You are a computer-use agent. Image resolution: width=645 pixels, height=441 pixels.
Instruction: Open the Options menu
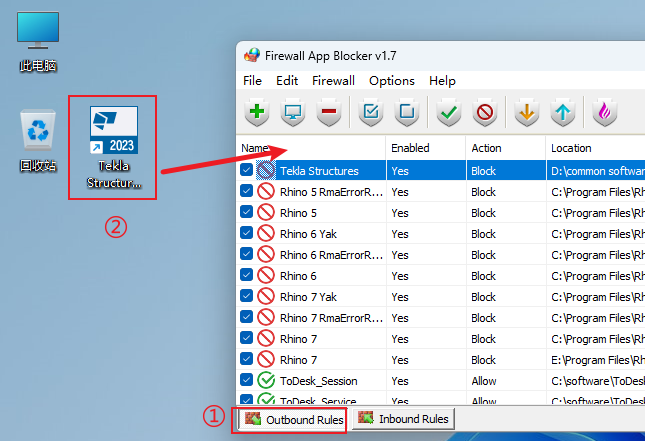[392, 81]
